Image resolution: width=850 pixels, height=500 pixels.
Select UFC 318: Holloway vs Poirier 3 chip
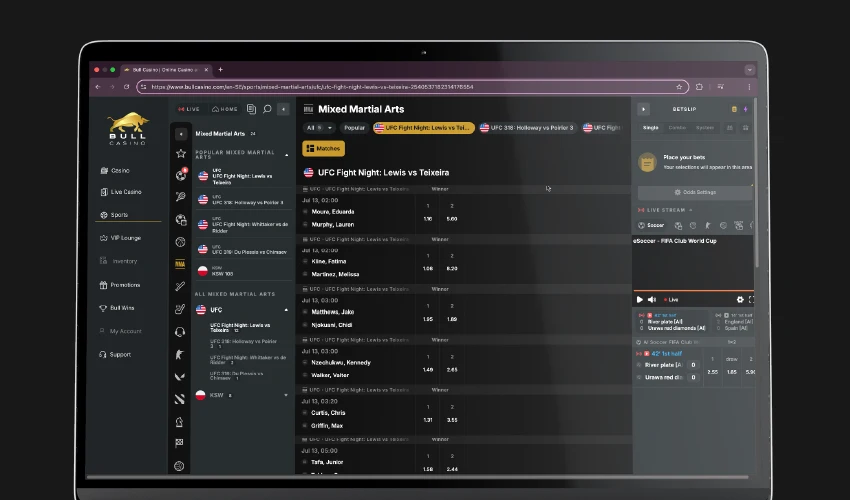[527, 128]
